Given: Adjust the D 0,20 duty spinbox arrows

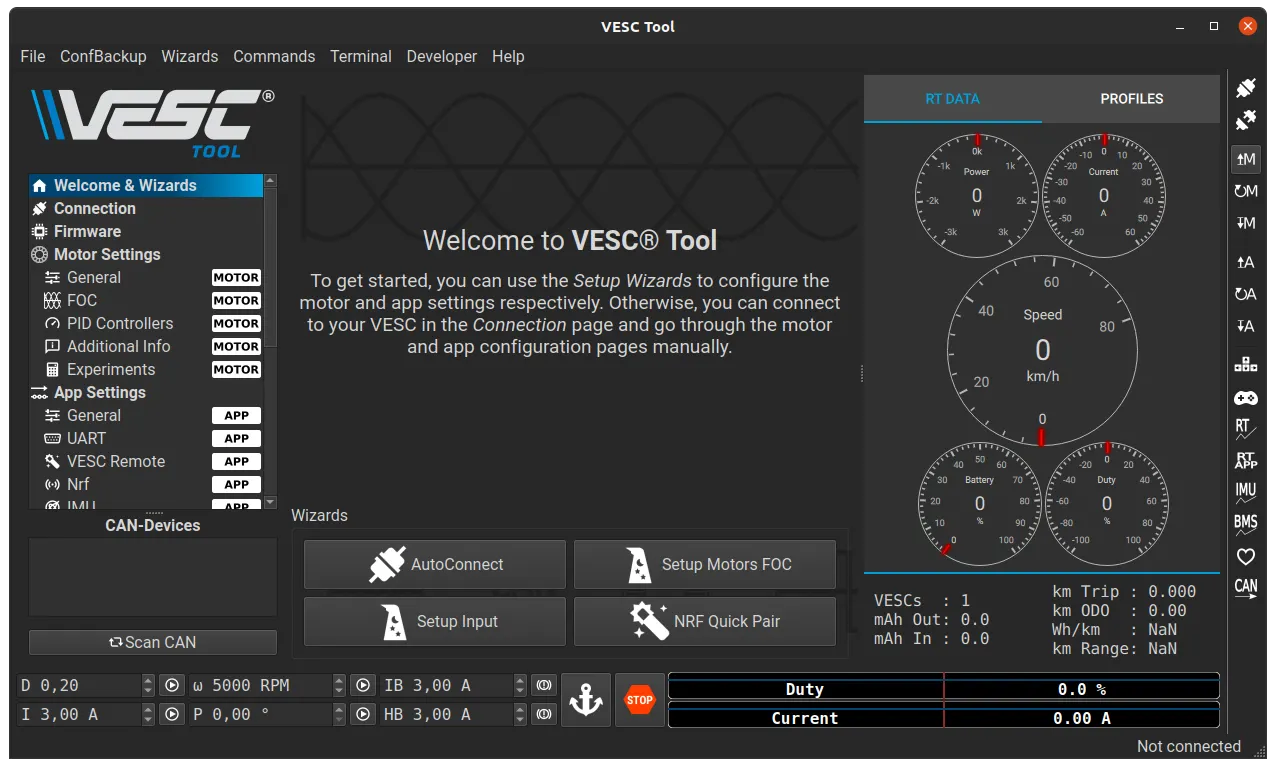Looking at the screenshot, I should click(149, 686).
